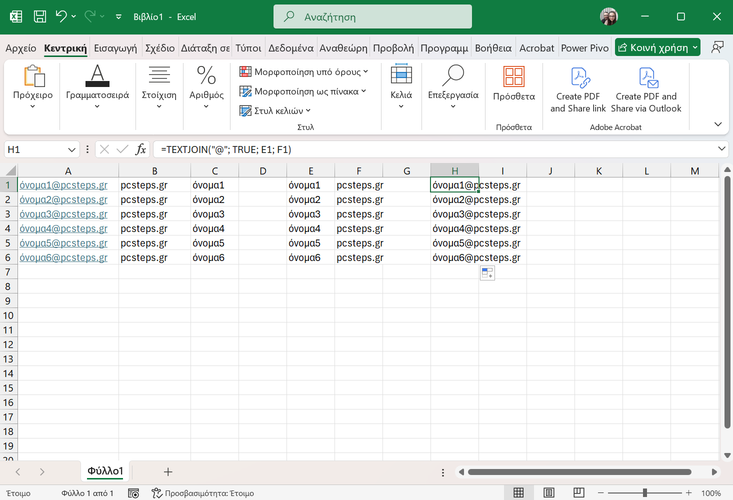Open the Δεδομένα ribbon tab
733x500 pixels.
coord(291,48)
